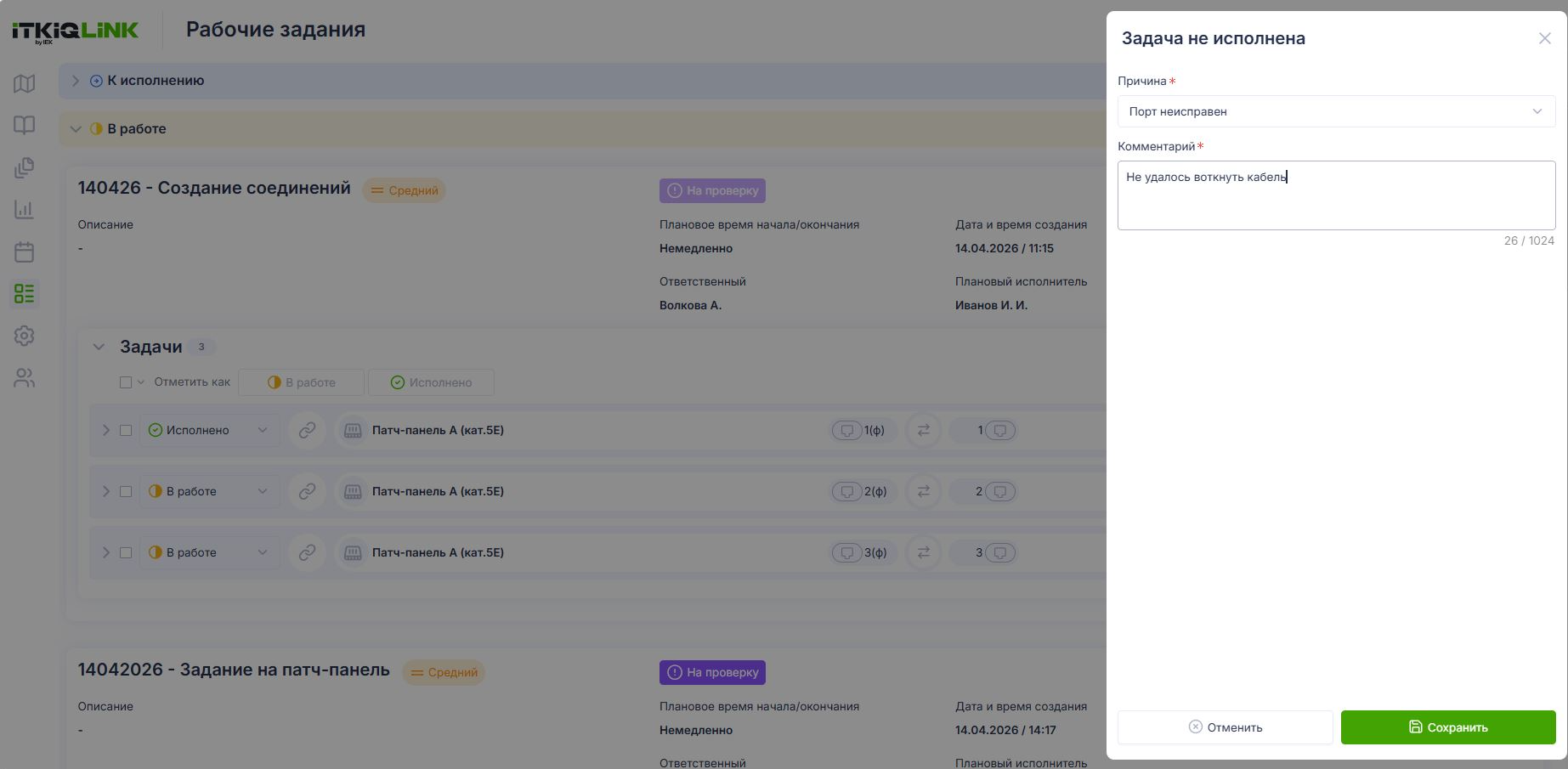The width and height of the screenshot is (1568, 769).
Task: Click the swap arrows icon in the port 2 row
Action: 923,491
